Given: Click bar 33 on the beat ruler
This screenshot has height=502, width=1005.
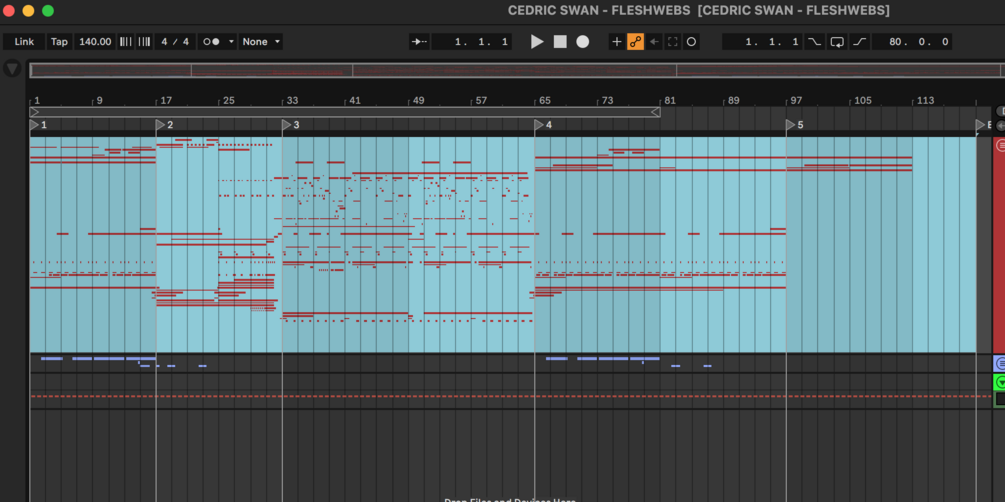Looking at the screenshot, I should point(292,101).
